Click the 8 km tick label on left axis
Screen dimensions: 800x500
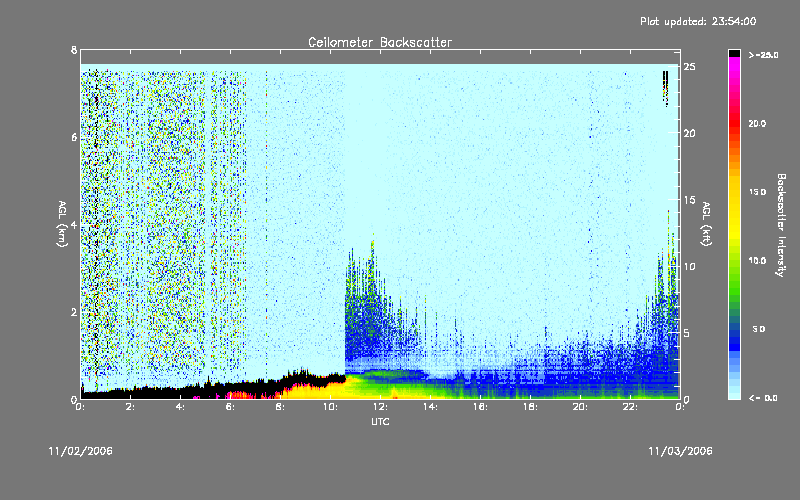(x=74, y=50)
